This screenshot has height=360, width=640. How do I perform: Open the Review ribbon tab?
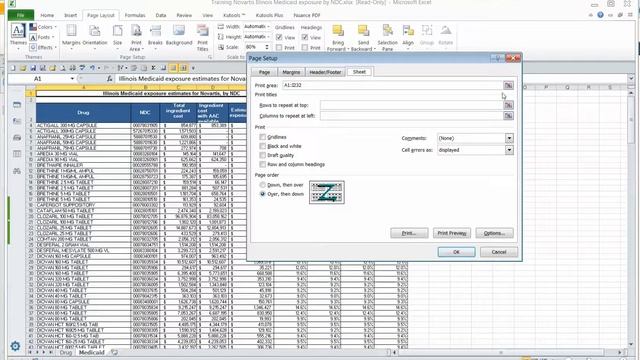tap(184, 15)
